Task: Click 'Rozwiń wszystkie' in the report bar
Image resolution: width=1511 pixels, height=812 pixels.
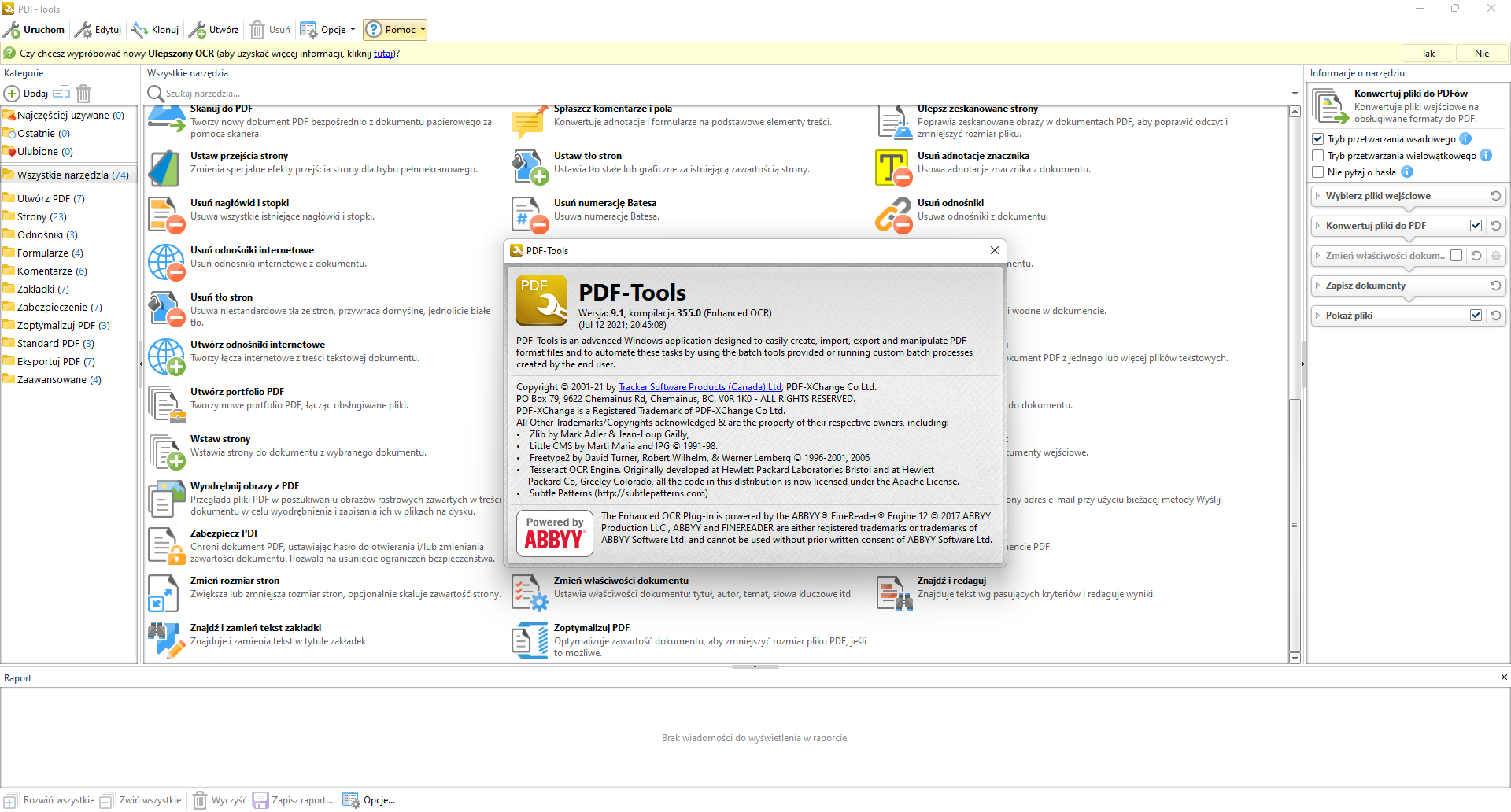Action: (50, 800)
